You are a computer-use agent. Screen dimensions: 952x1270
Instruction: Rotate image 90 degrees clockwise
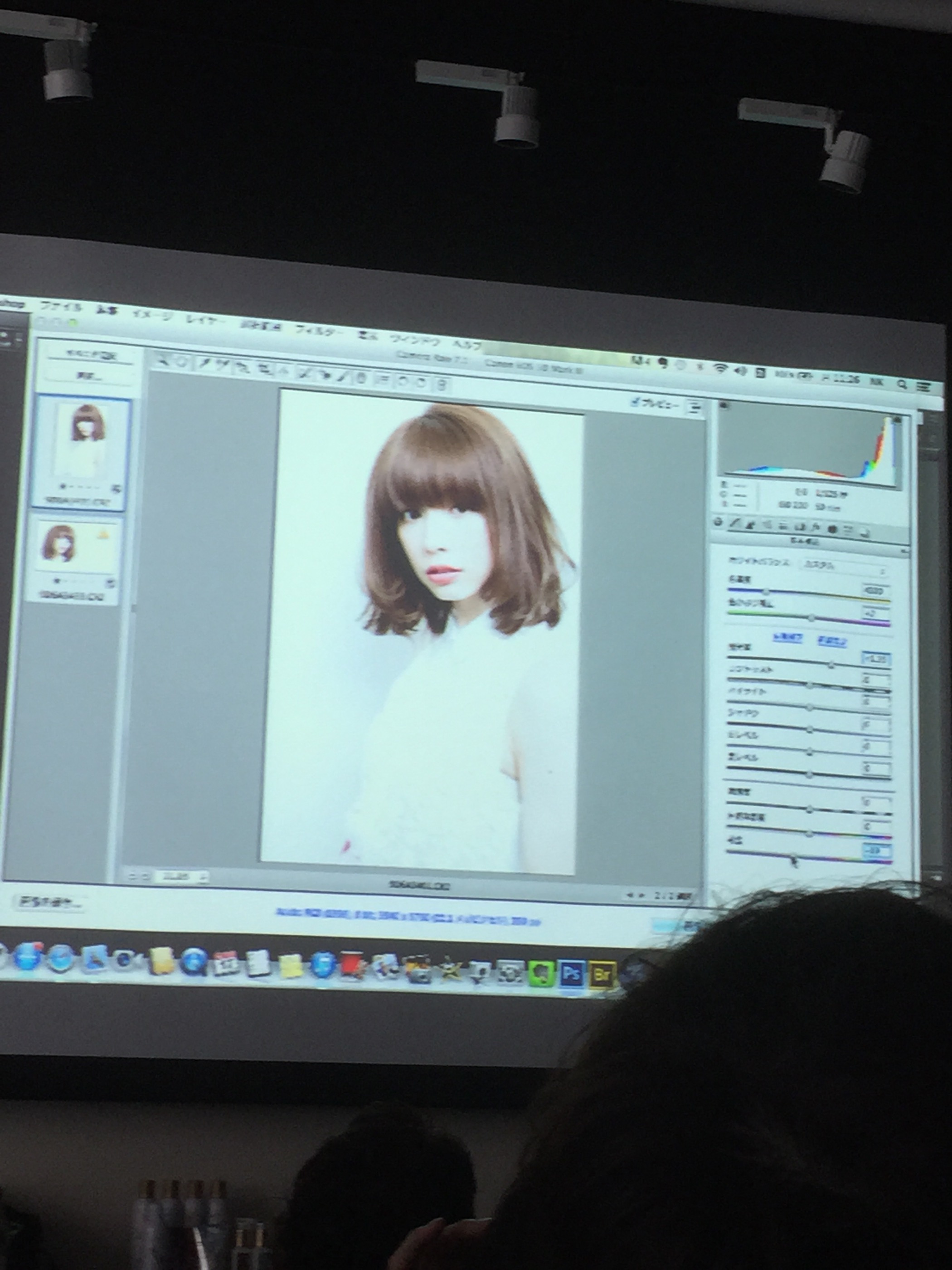pos(422,382)
